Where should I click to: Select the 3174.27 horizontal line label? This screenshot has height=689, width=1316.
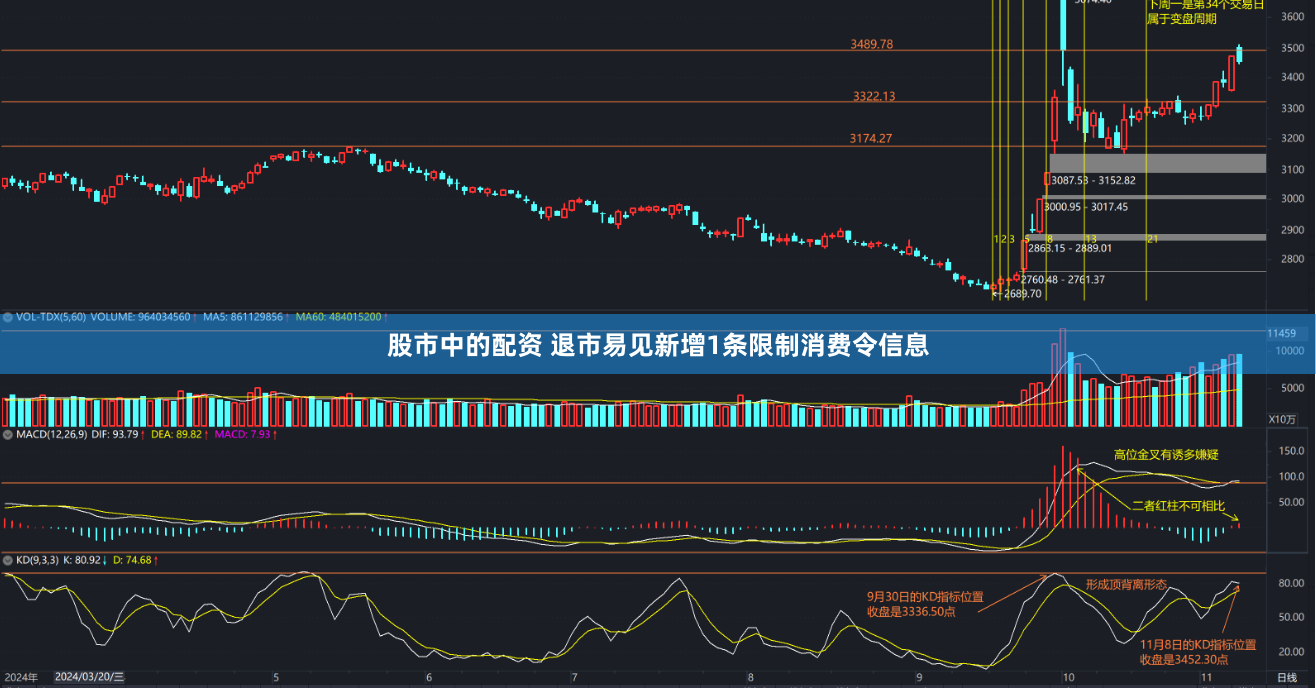(871, 139)
